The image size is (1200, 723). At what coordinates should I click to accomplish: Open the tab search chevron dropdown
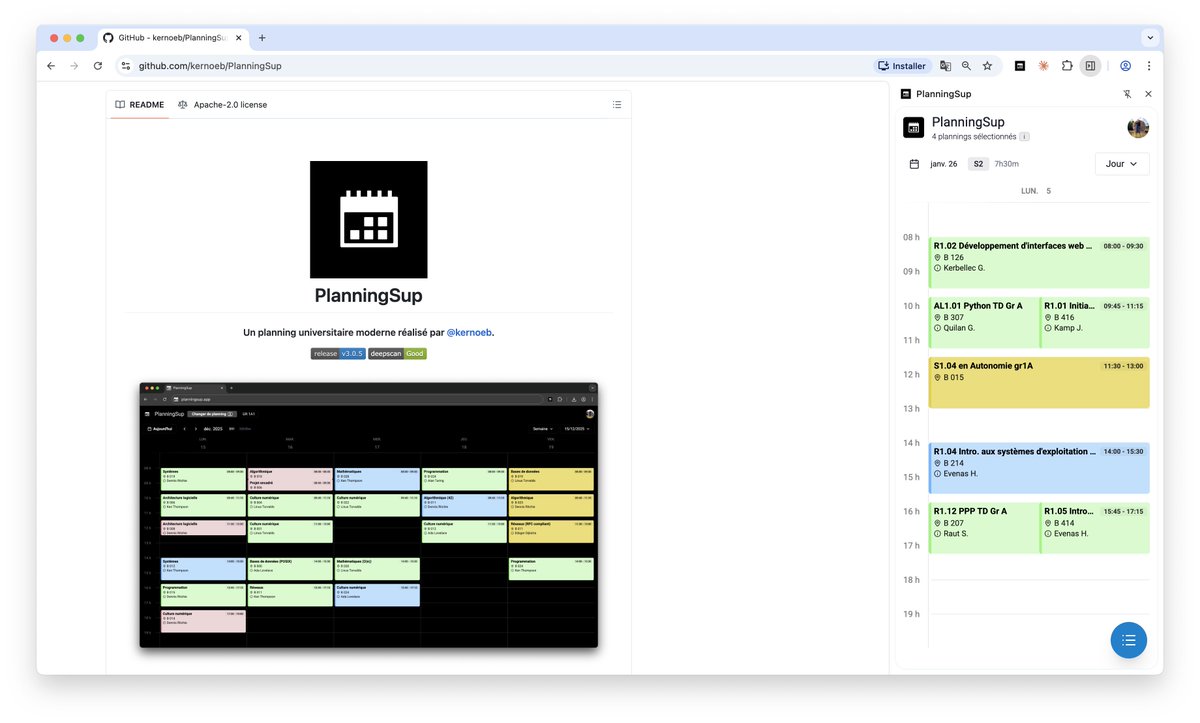(x=1149, y=38)
